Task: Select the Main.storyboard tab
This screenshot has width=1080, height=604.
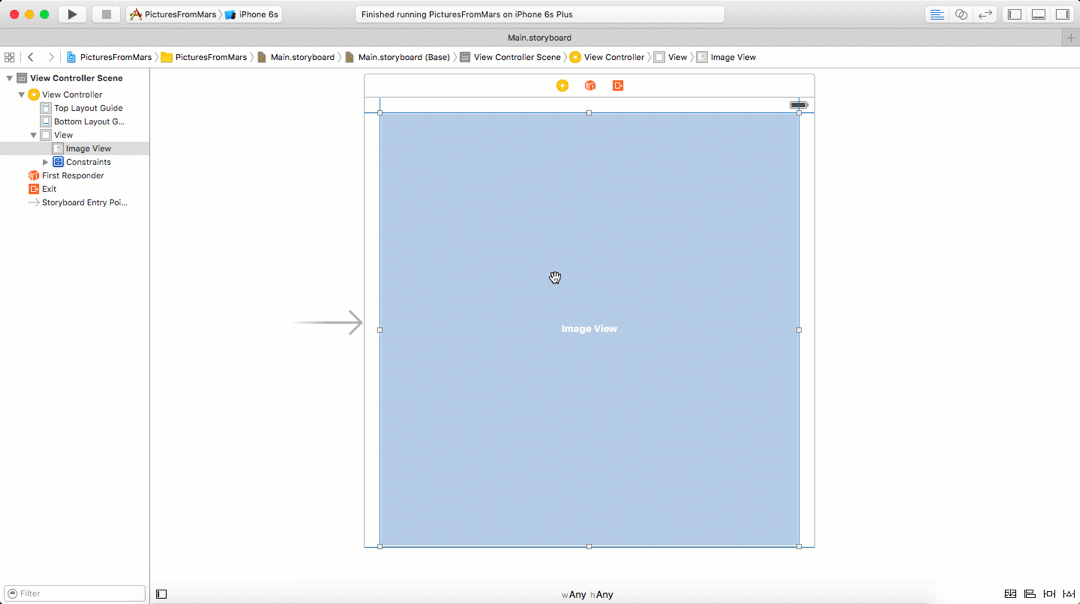Action: pyautogui.click(x=539, y=38)
